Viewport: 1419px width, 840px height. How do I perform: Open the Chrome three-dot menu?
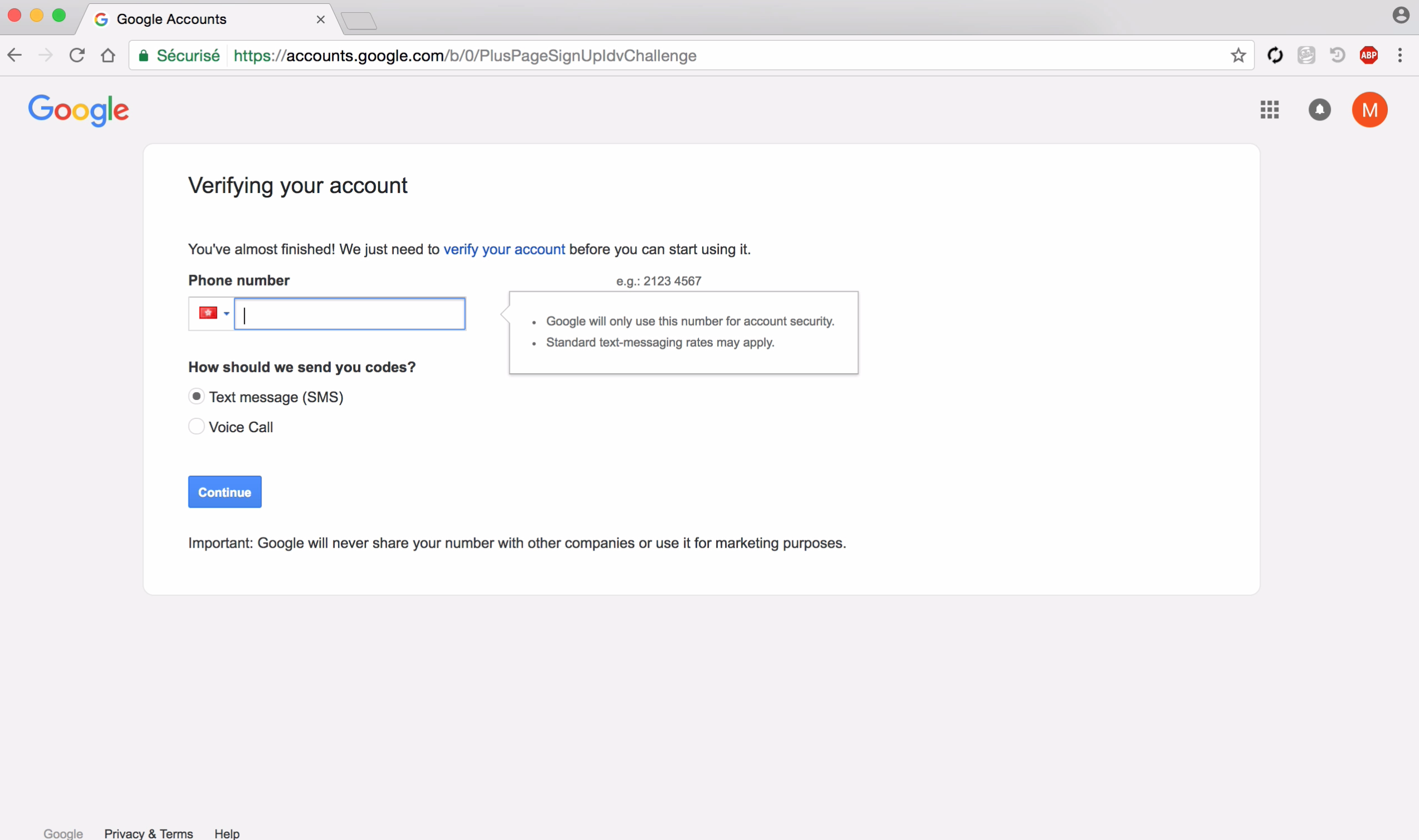1399,55
